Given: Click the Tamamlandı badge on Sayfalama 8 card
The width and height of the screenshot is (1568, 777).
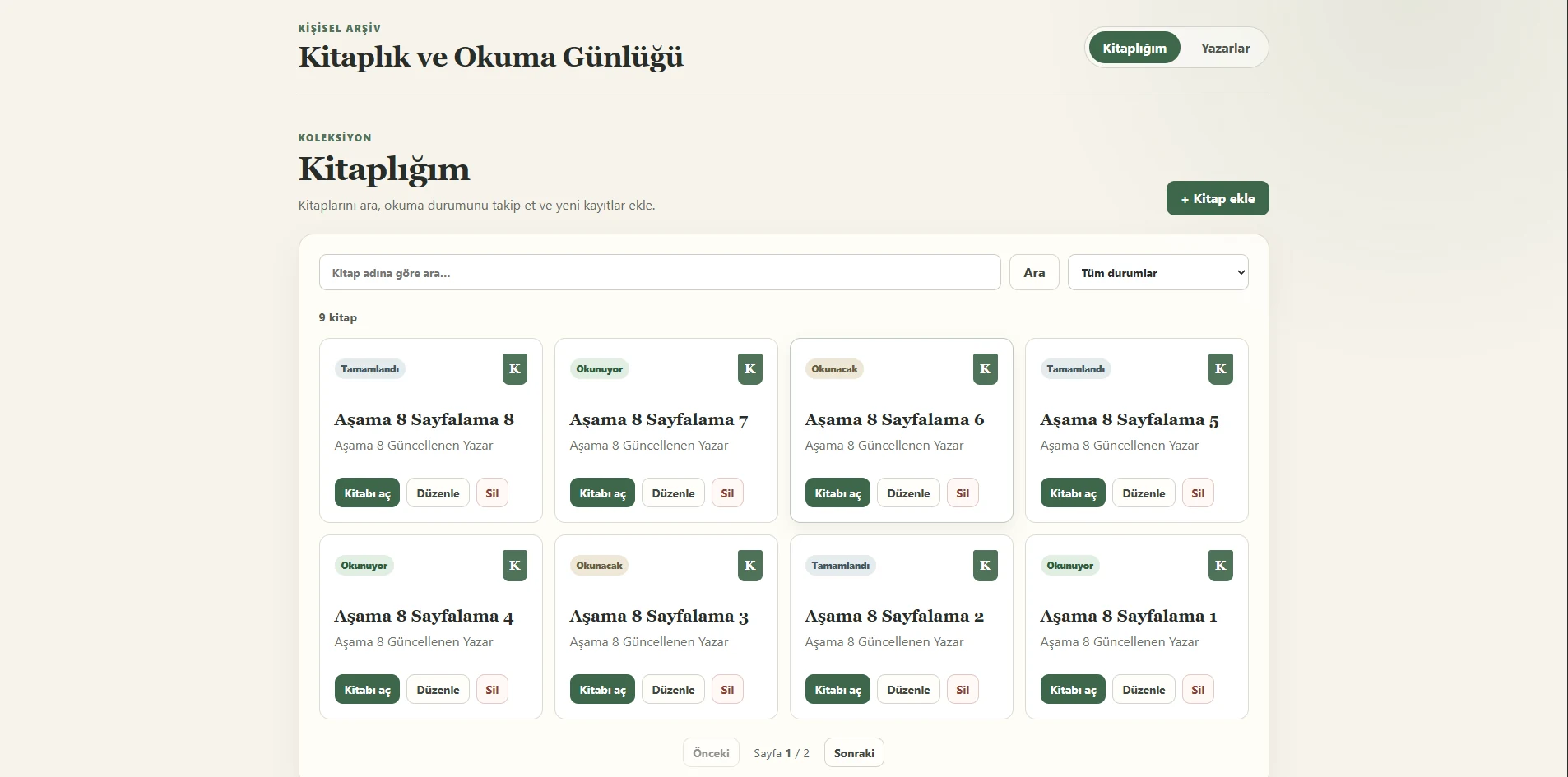Looking at the screenshot, I should pos(370,369).
